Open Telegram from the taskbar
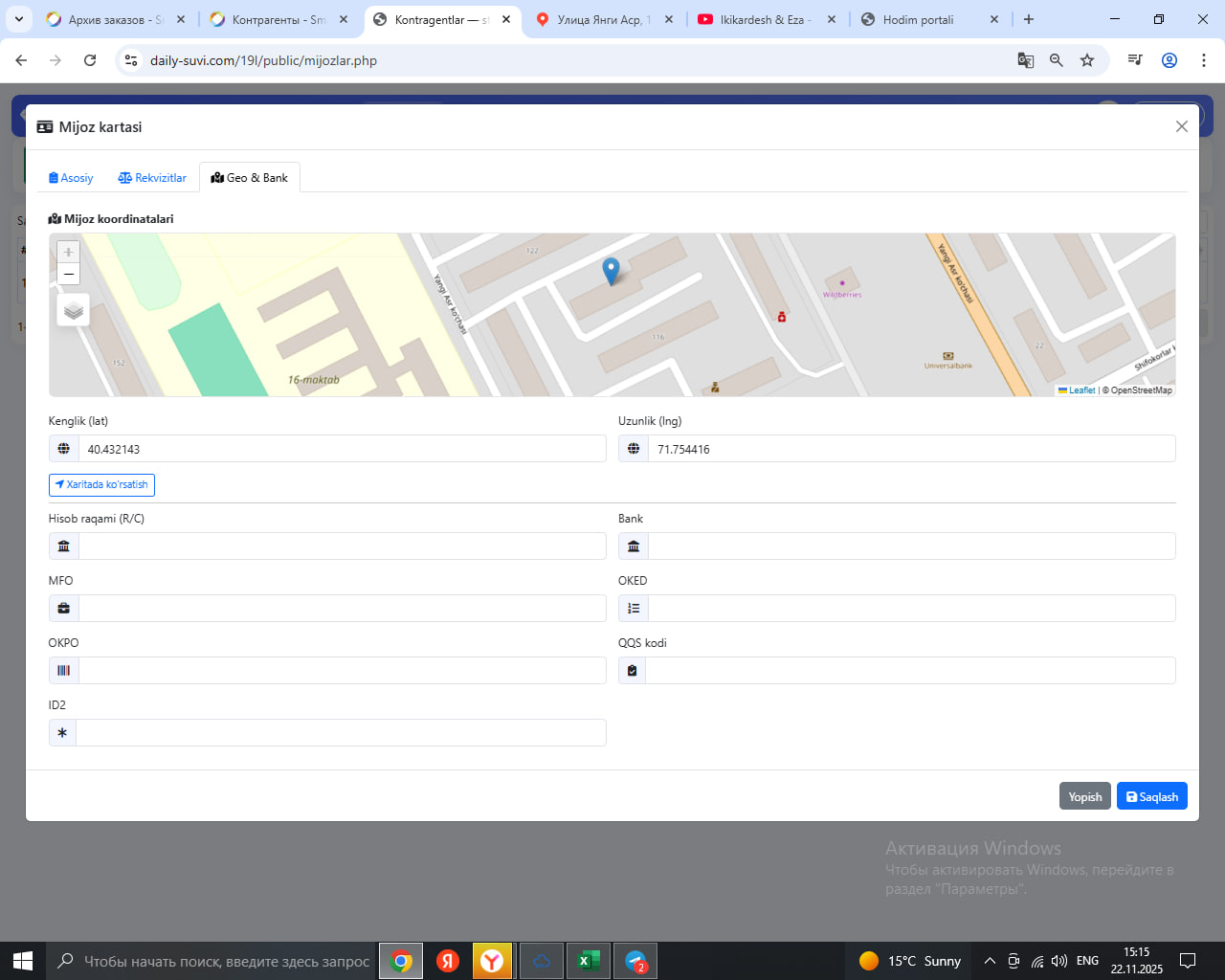Viewport: 1225px width, 980px height. coord(635,961)
